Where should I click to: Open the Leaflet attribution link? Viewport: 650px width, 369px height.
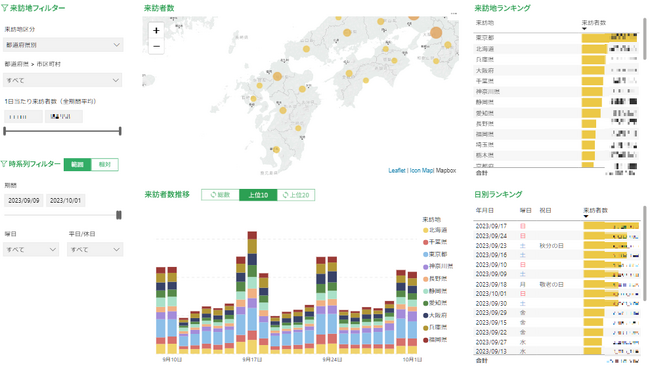tap(397, 170)
